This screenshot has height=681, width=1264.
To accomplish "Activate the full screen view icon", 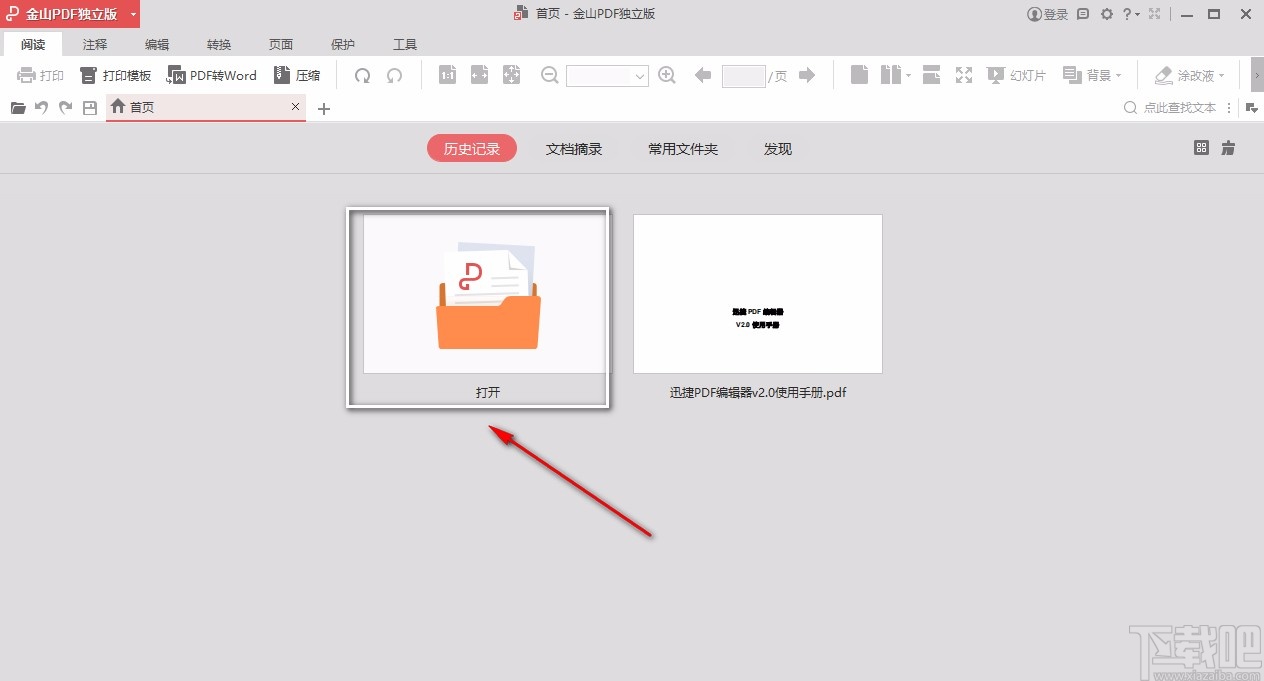I will click(964, 75).
